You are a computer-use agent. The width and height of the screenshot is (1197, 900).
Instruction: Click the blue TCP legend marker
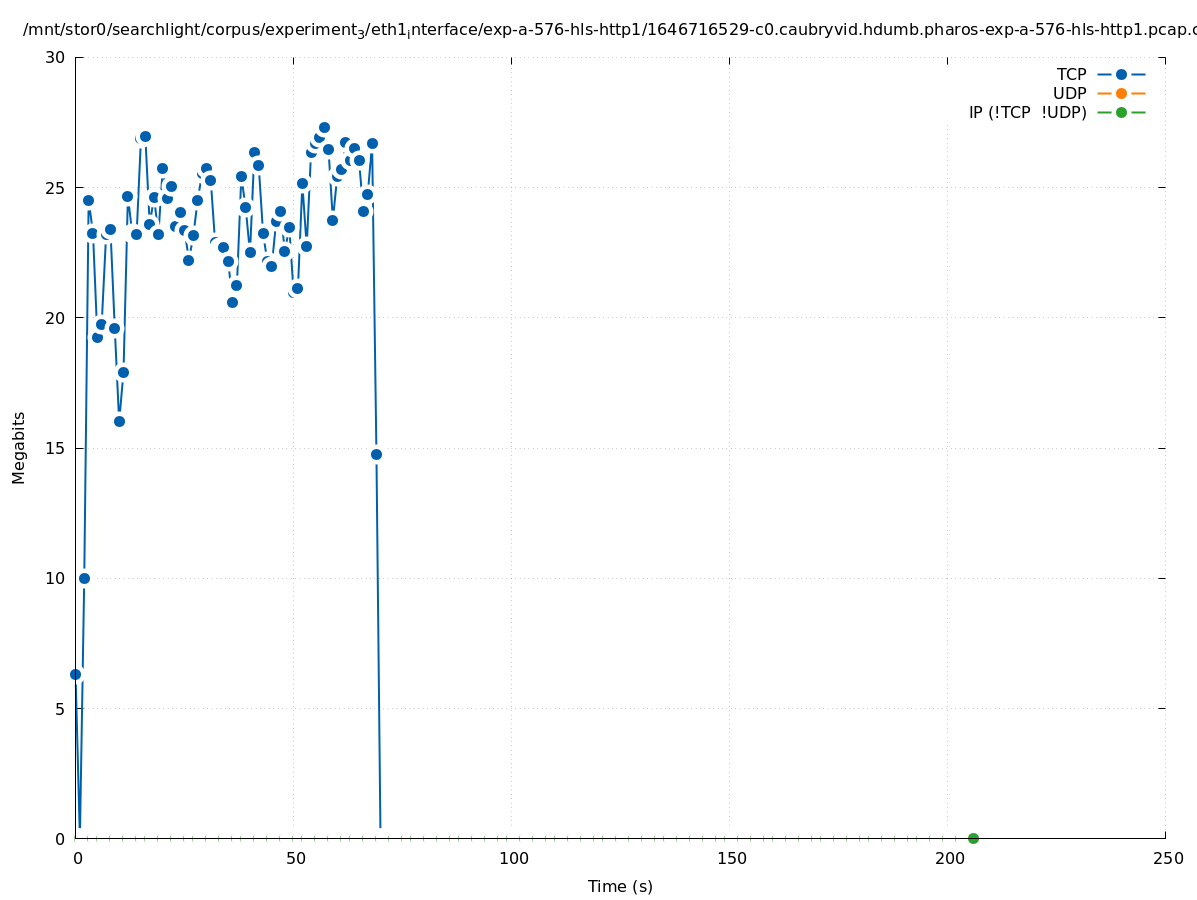click(1121, 74)
